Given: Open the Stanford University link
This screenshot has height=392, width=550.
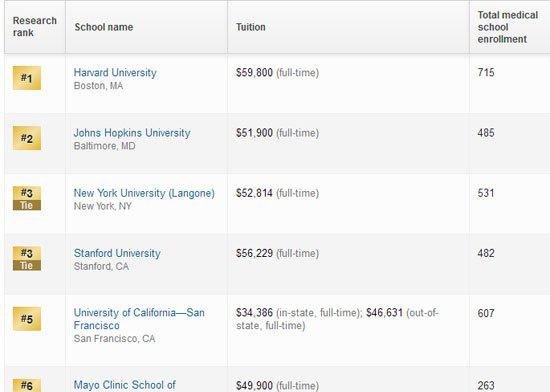Looking at the screenshot, I should [x=117, y=253].
